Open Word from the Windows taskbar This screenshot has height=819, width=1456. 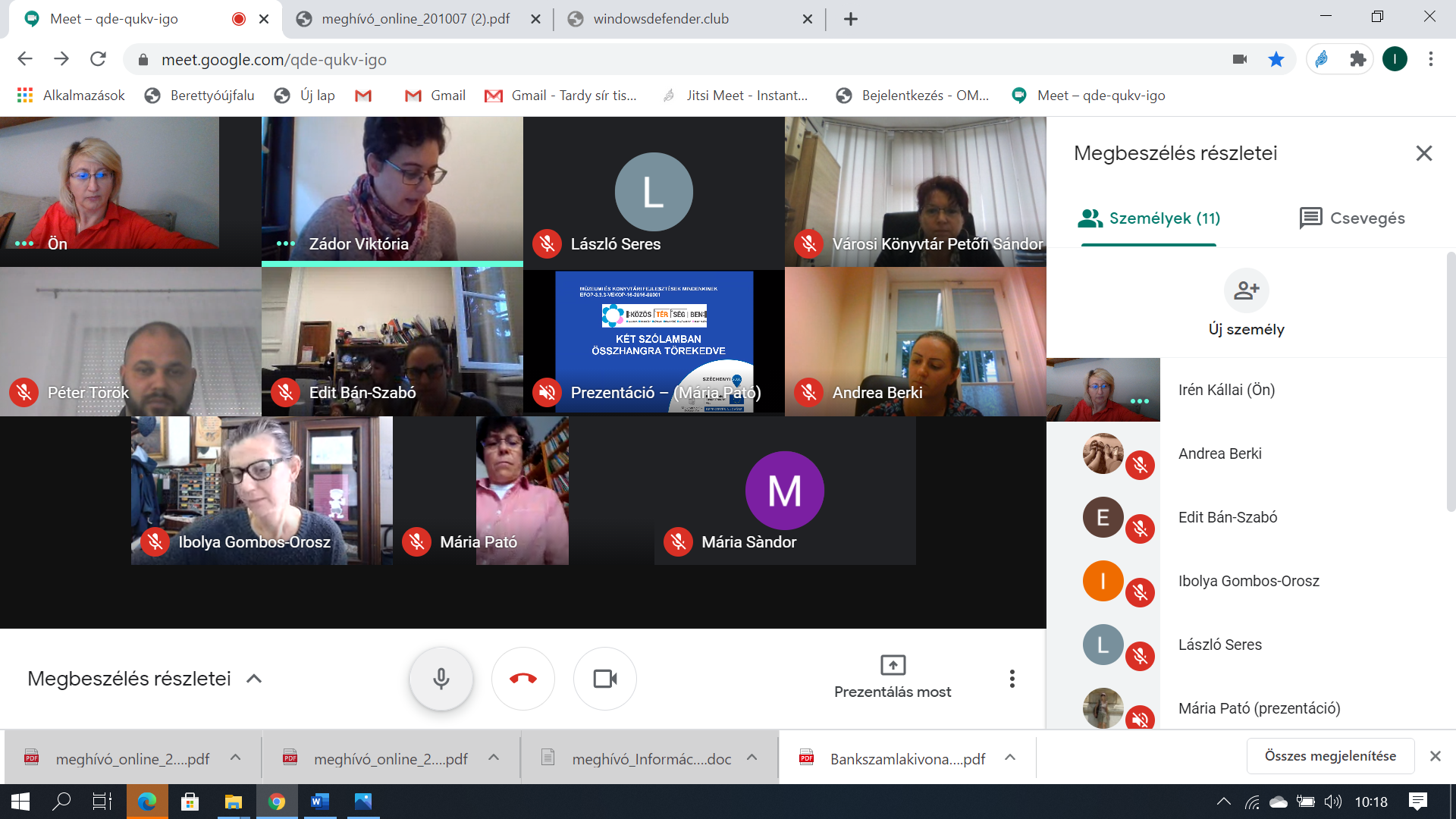pos(319,802)
